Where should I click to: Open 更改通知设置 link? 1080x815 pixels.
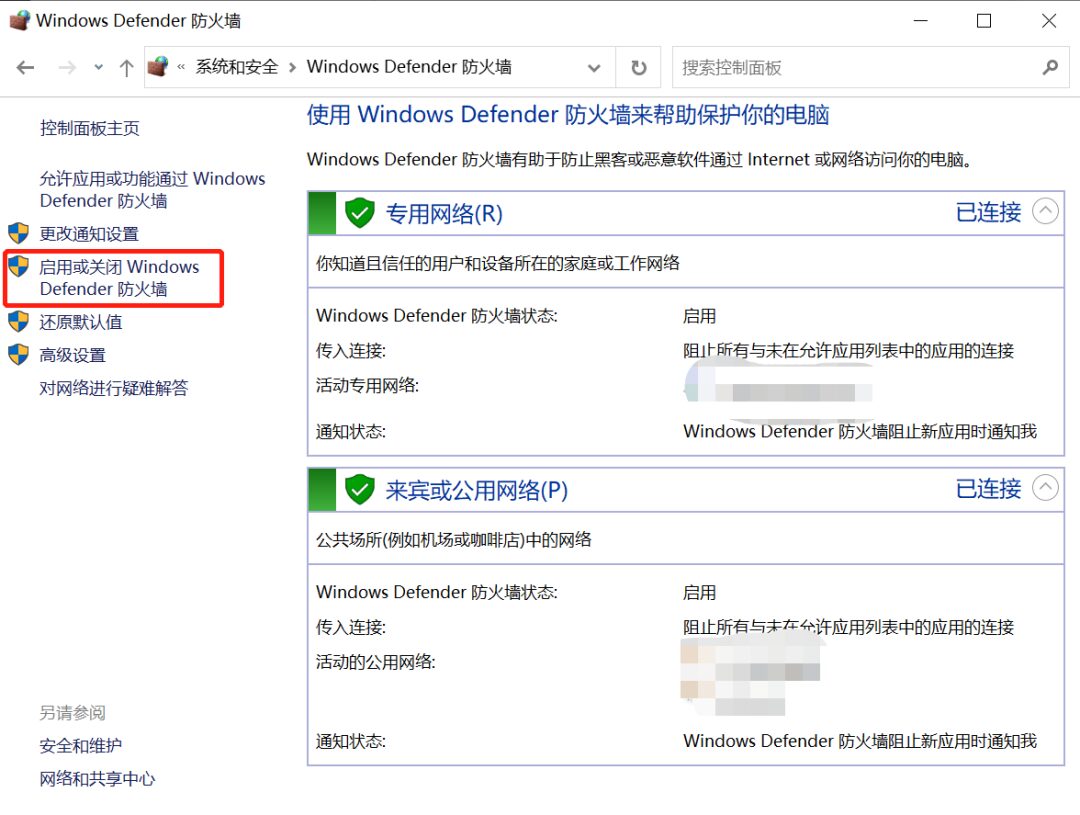pos(89,234)
